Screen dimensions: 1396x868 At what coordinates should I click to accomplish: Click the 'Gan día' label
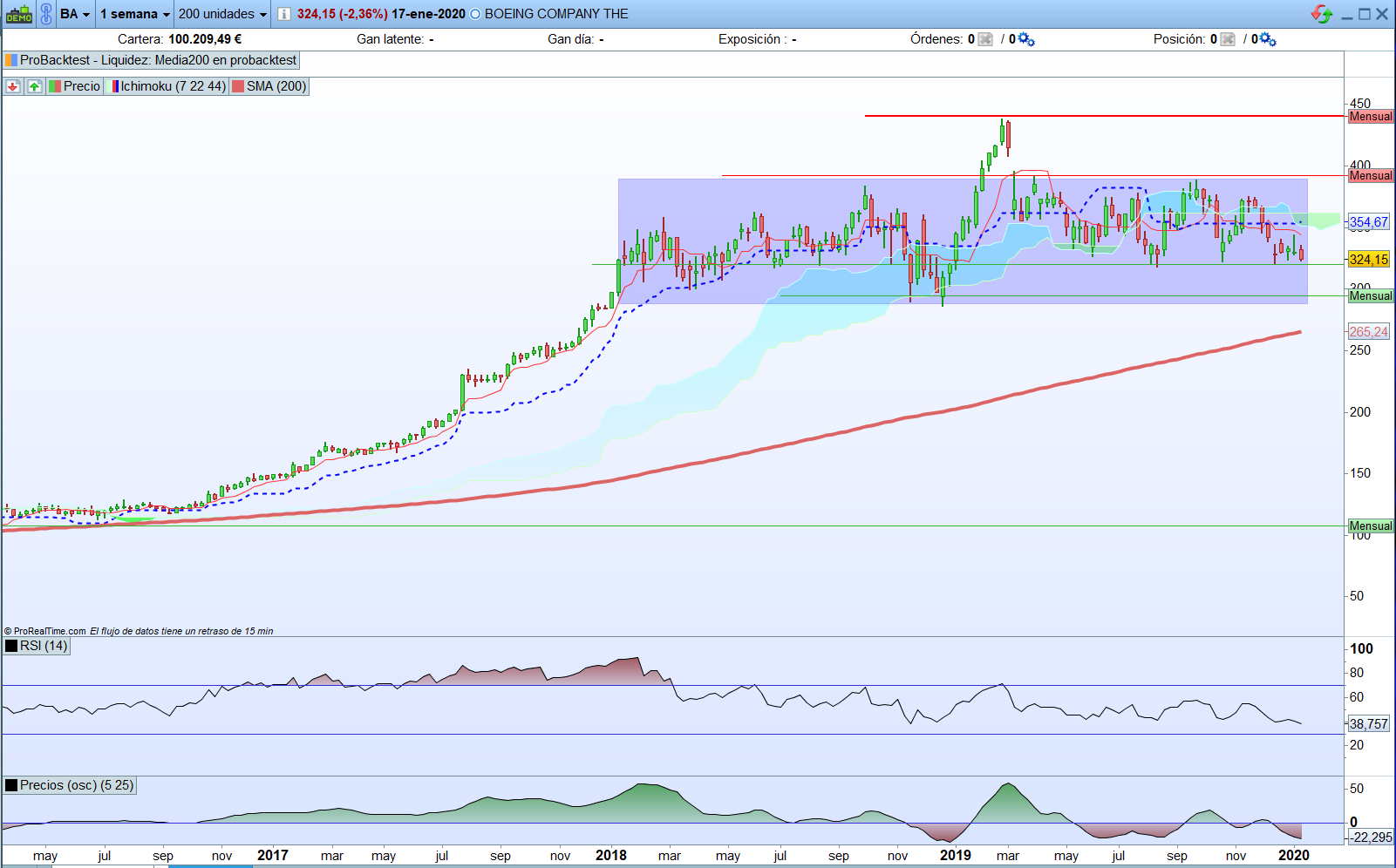click(571, 39)
